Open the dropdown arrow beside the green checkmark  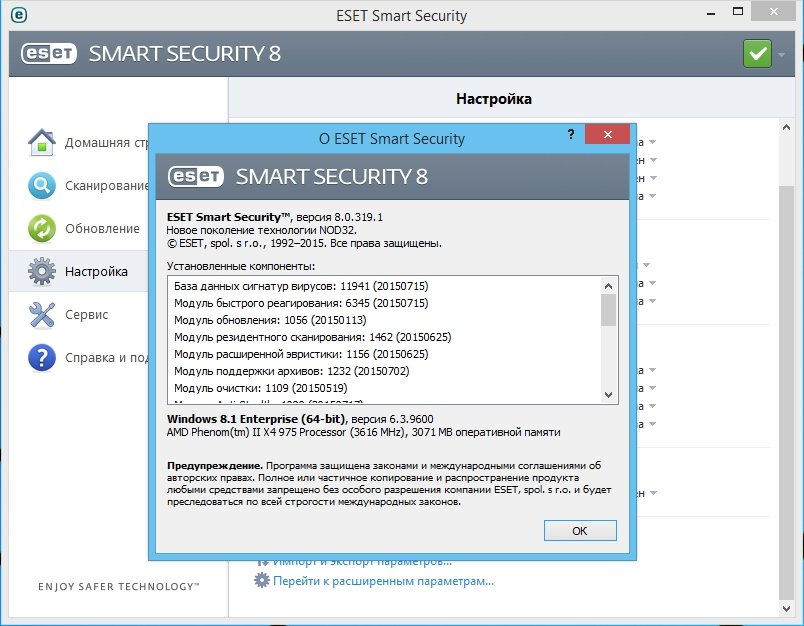point(781,54)
